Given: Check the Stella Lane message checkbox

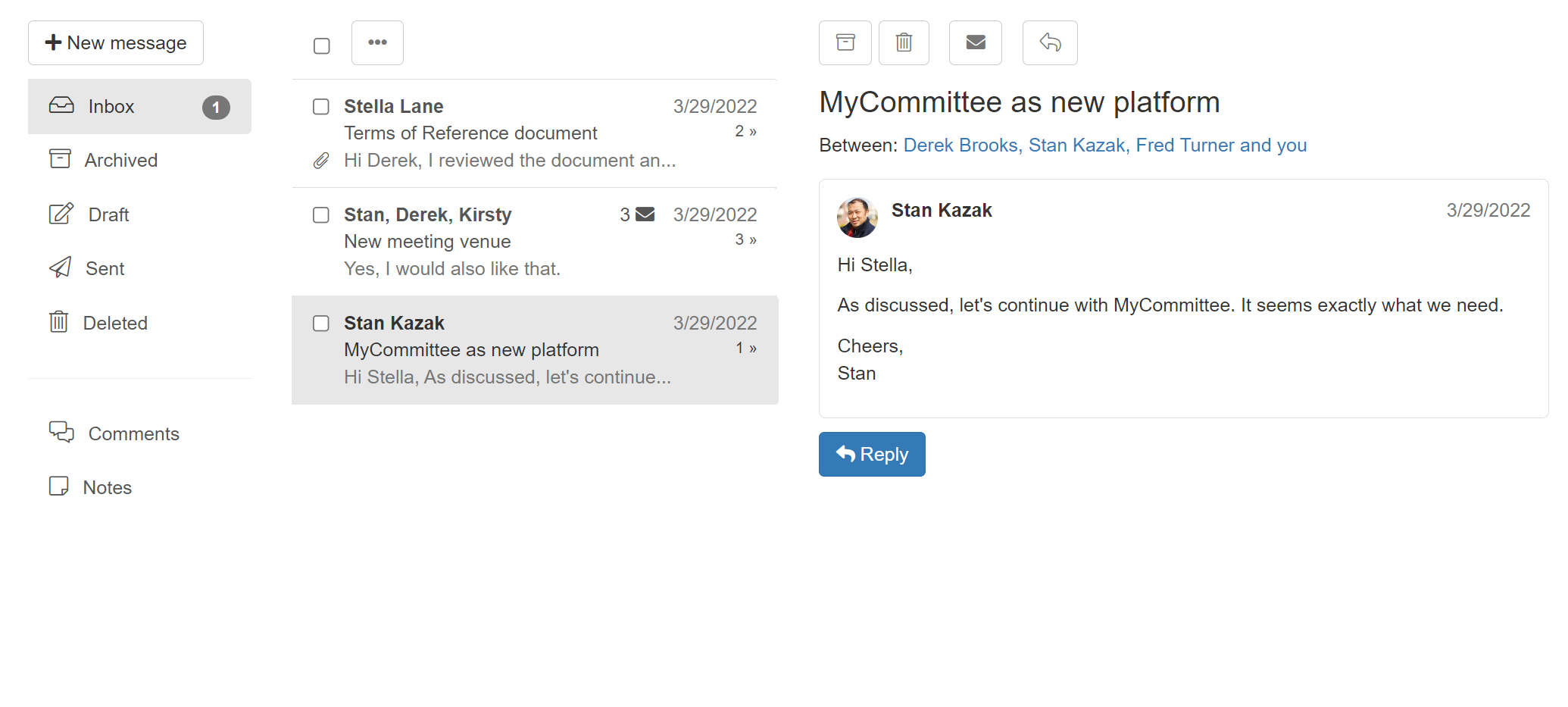Looking at the screenshot, I should coord(321,107).
